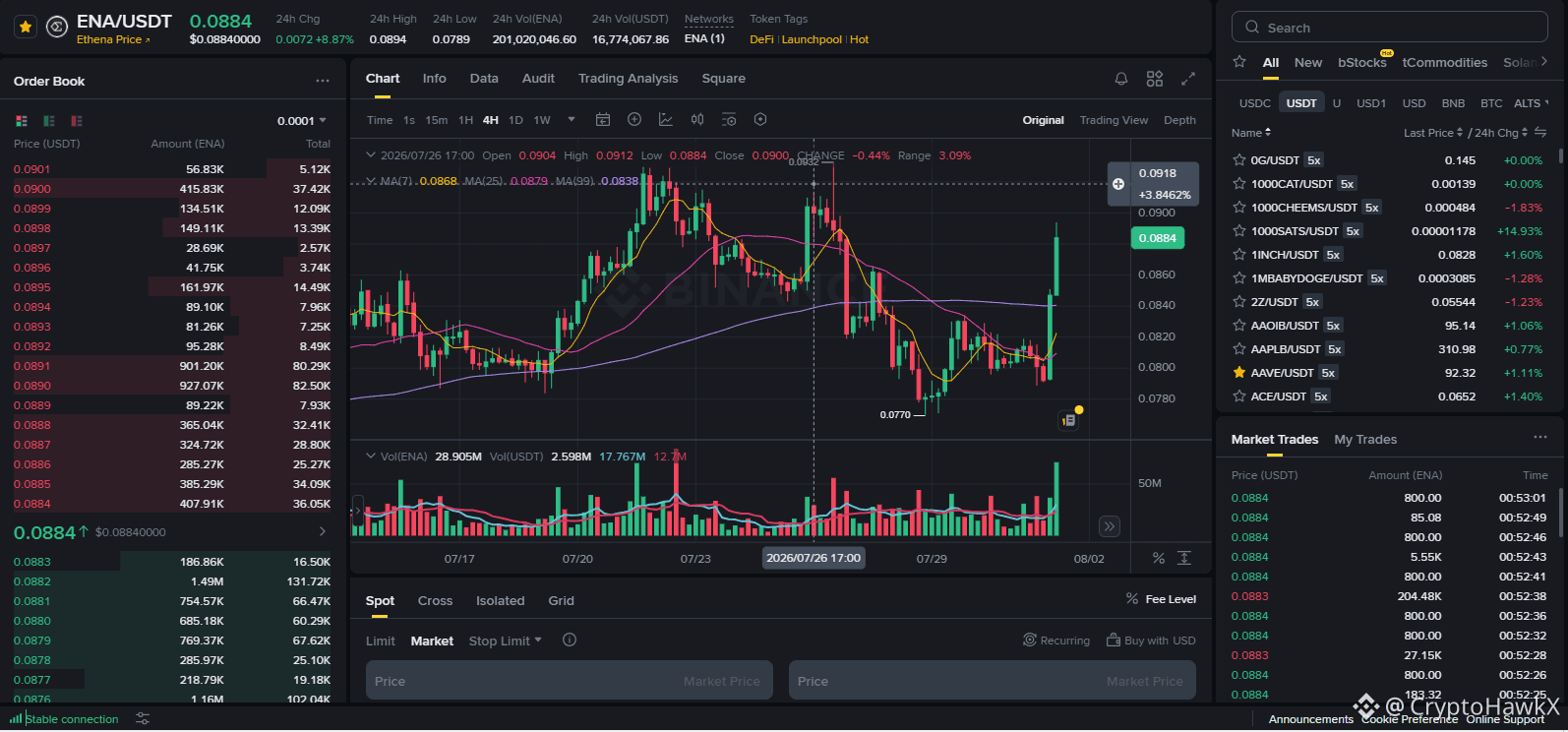
Task: Click the add-indicator plus circle icon
Action: (634, 119)
